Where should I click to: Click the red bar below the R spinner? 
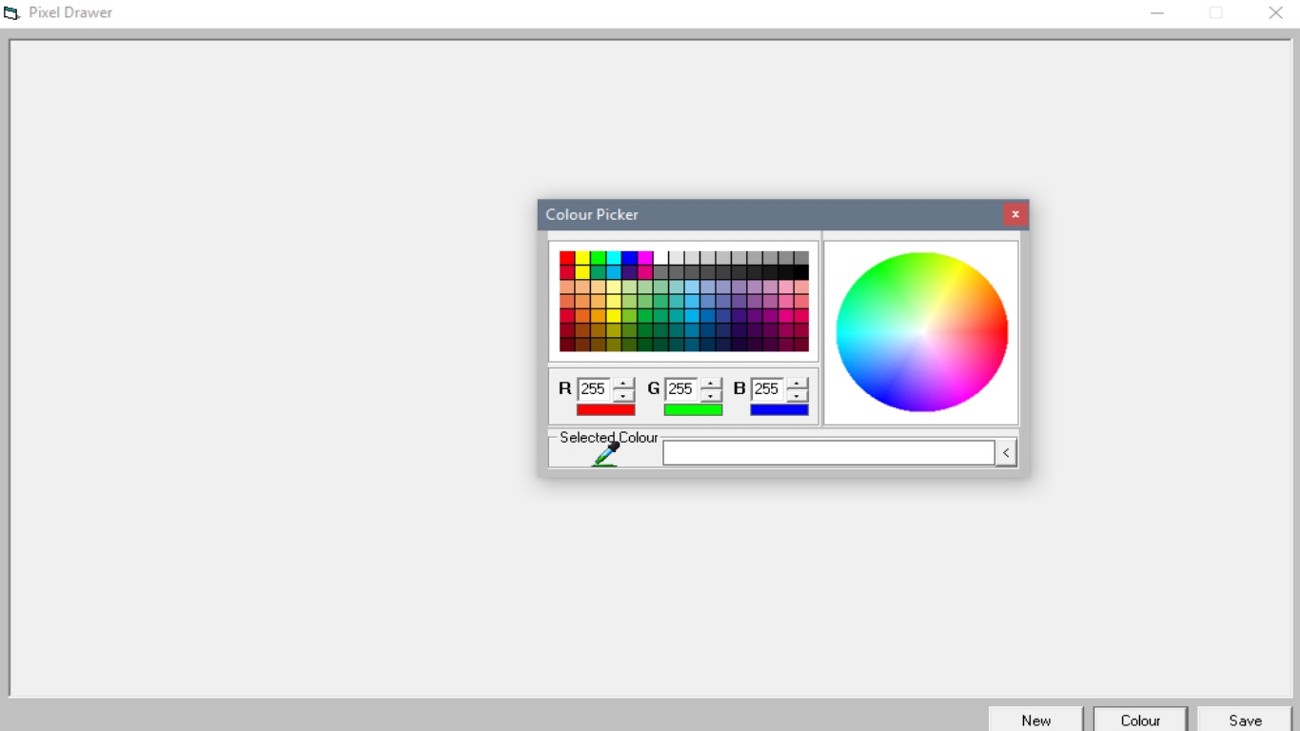606,408
